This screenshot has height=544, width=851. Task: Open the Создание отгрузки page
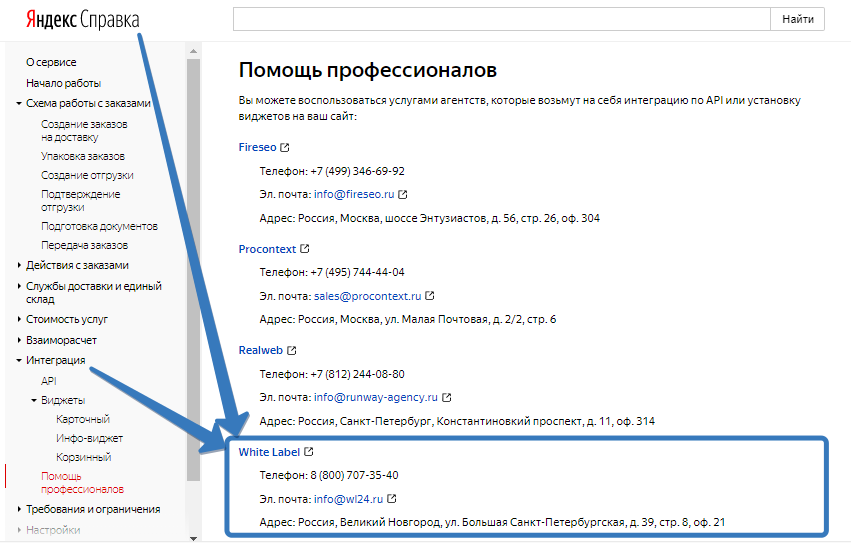(x=87, y=175)
